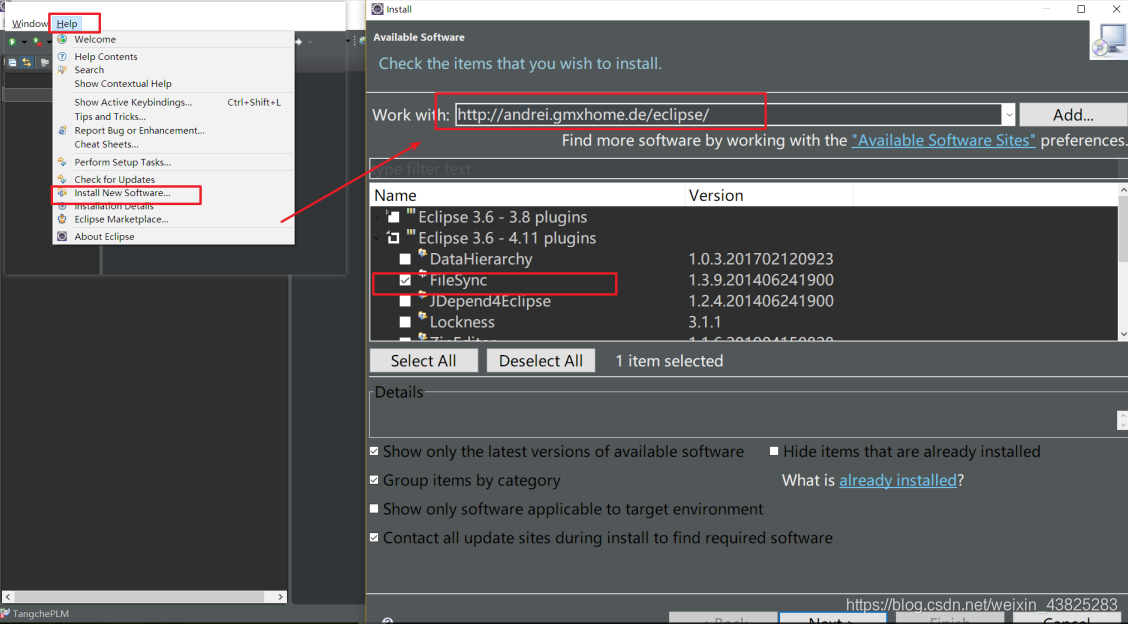
Task: Click the Select All button
Action: pos(424,361)
